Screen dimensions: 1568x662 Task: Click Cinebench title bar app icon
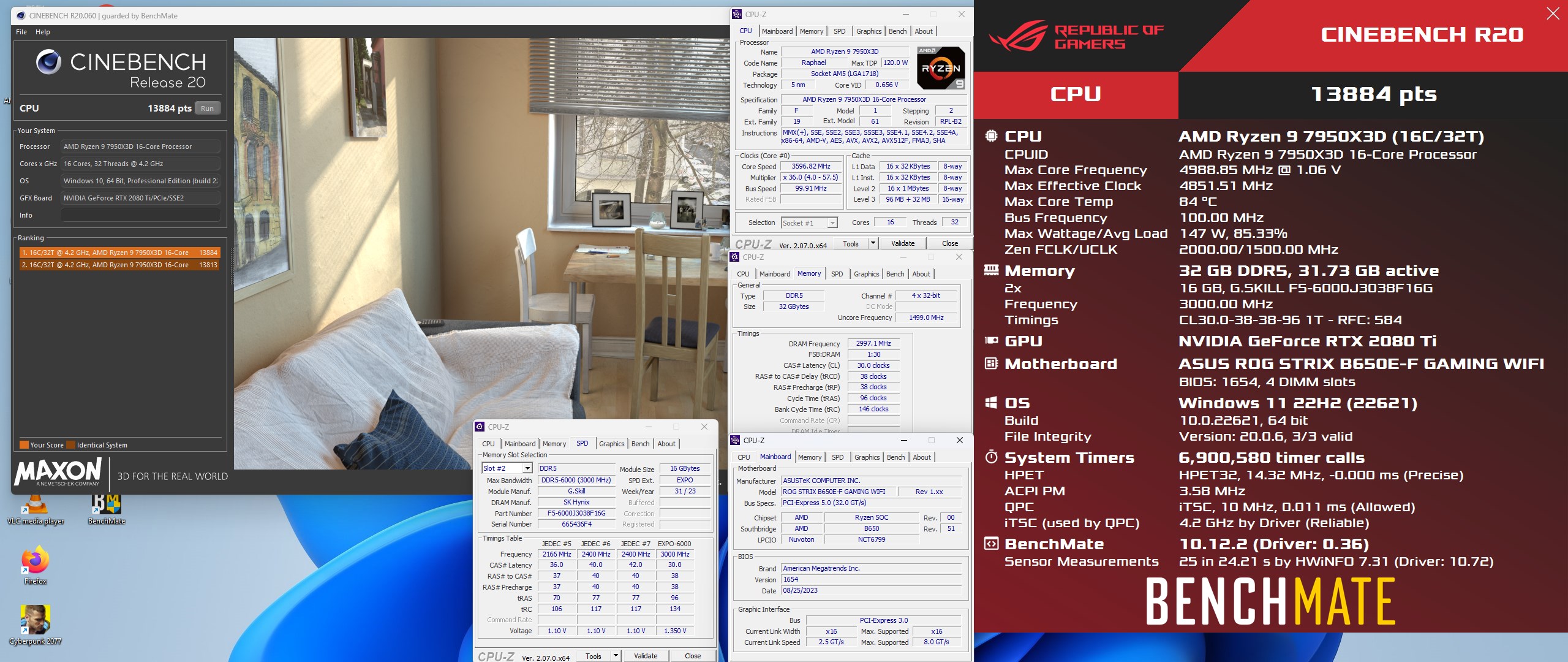coord(21,15)
